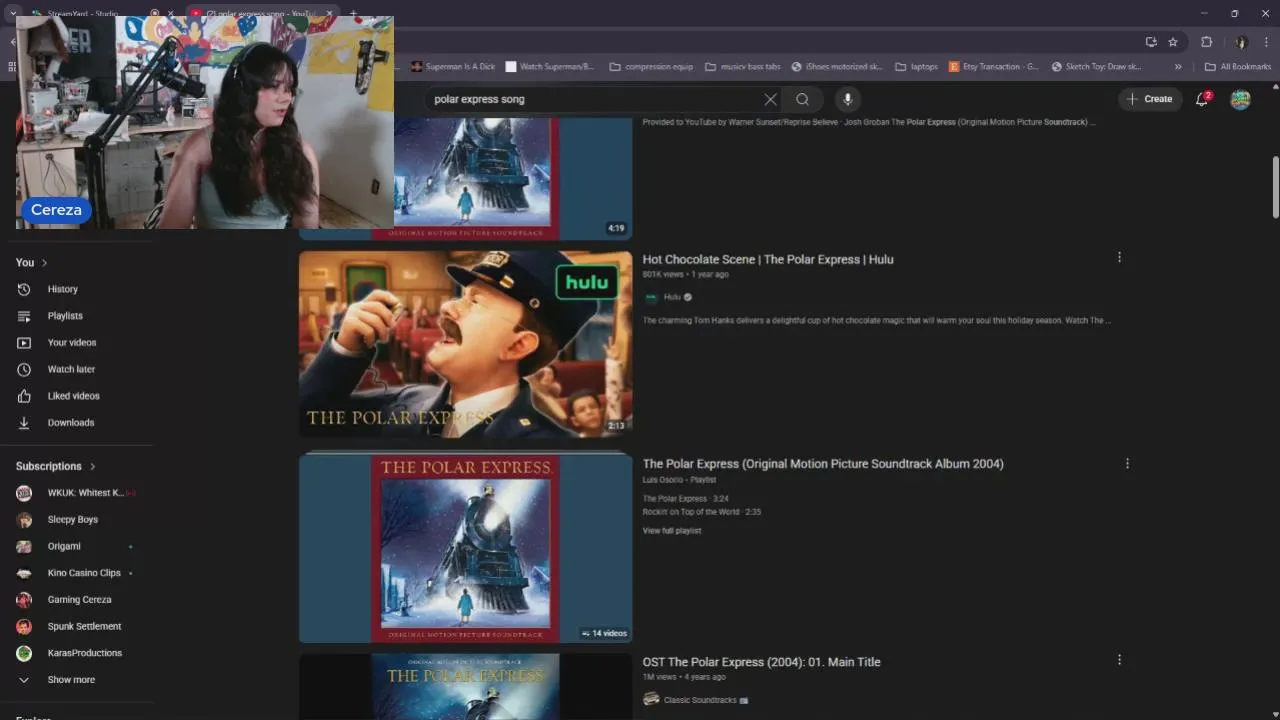Viewport: 1280px width, 720px height.
Task: Open more options for OST Main Title video
Action: pyautogui.click(x=1119, y=660)
